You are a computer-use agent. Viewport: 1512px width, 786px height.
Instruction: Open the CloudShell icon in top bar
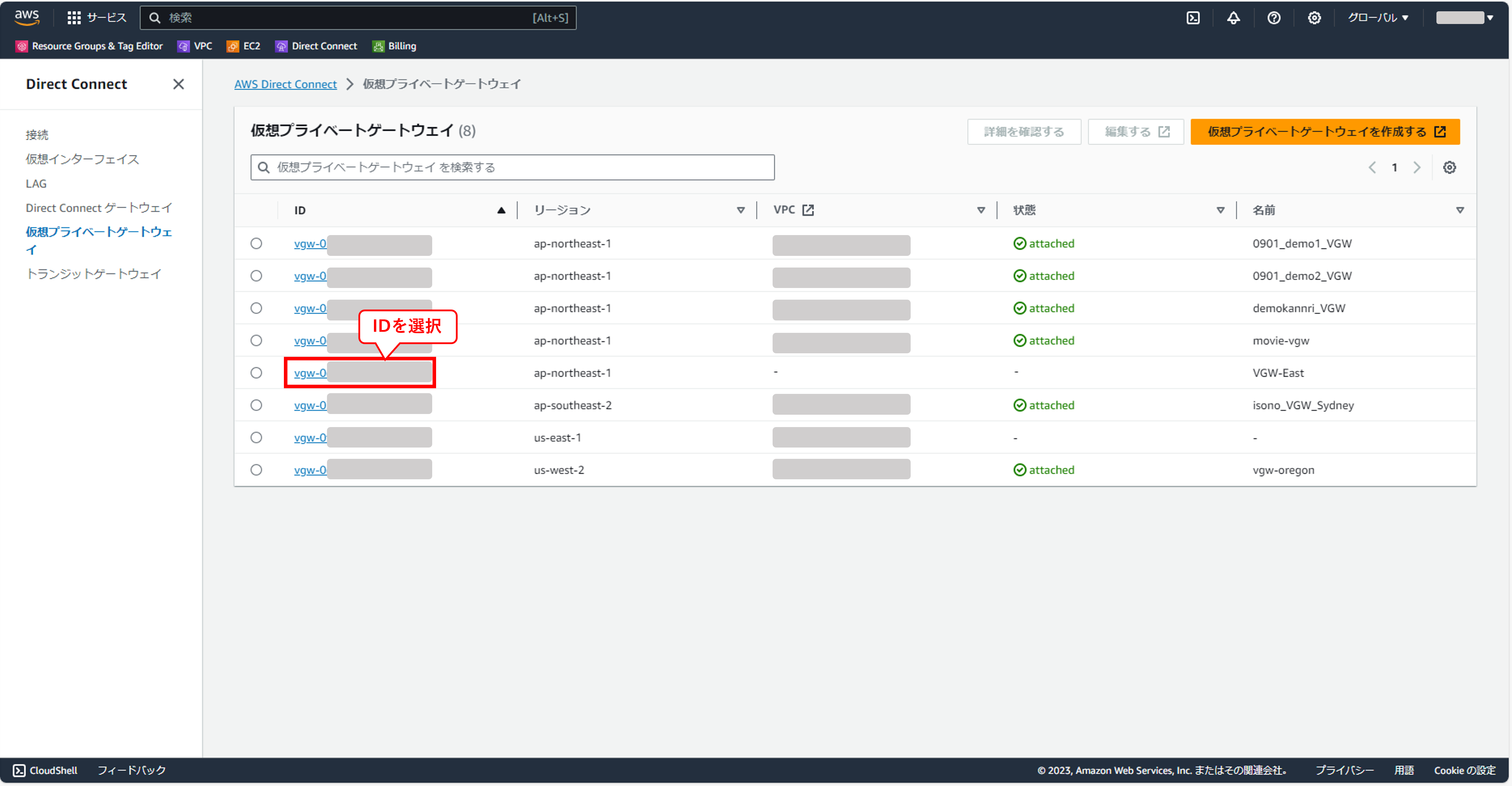[x=1193, y=18]
